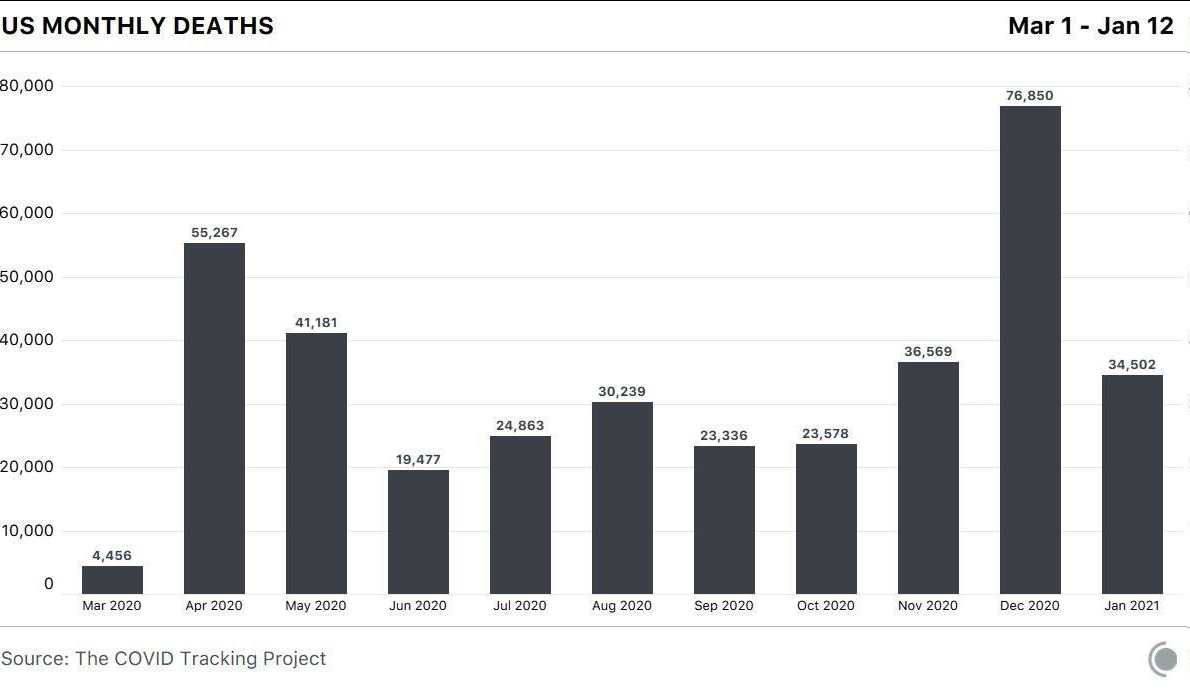Open the Source: The COVID Tracking Project text
This screenshot has width=1190, height=696.
[164, 659]
